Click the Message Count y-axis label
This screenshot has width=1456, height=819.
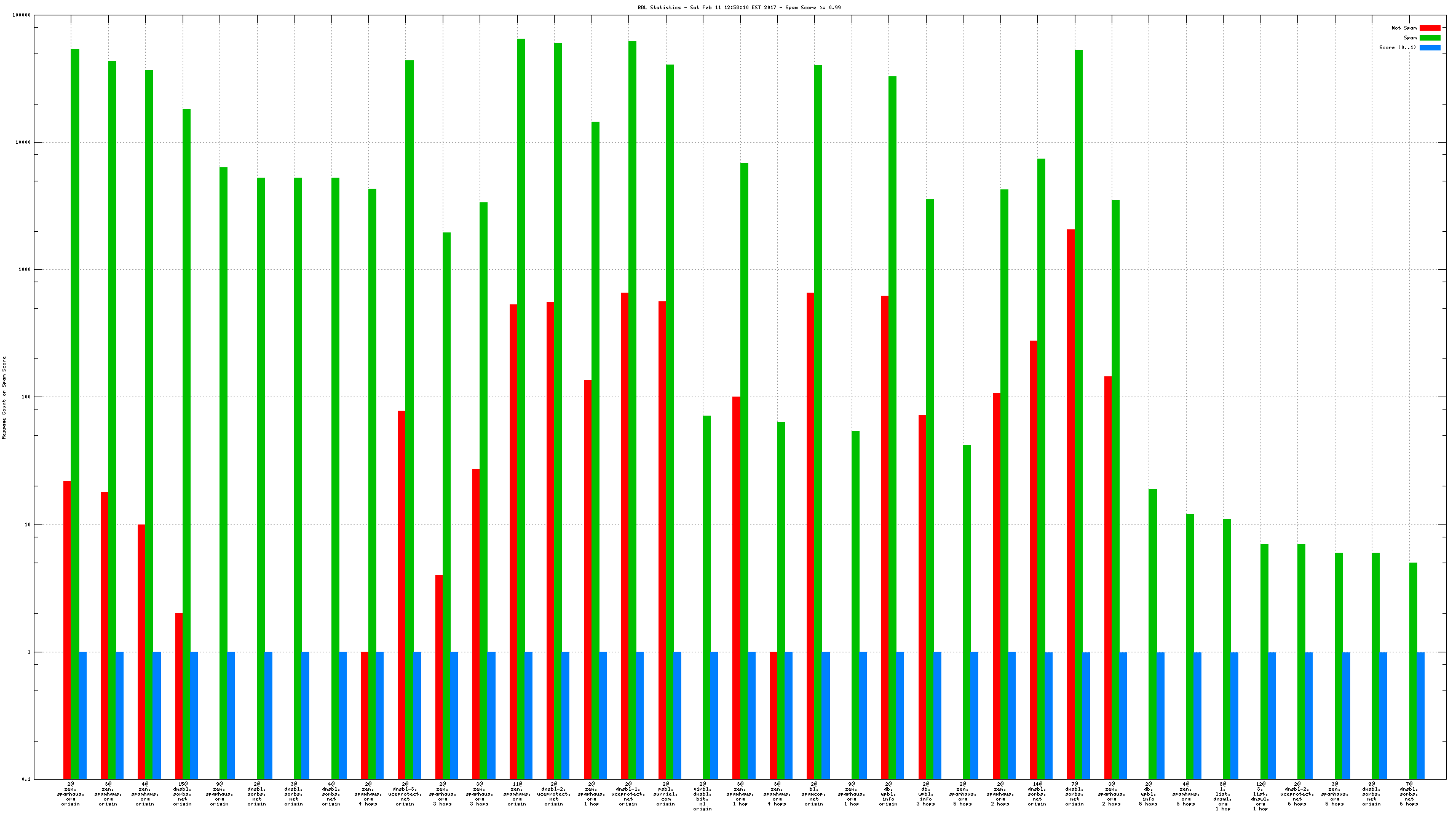pos(4,397)
